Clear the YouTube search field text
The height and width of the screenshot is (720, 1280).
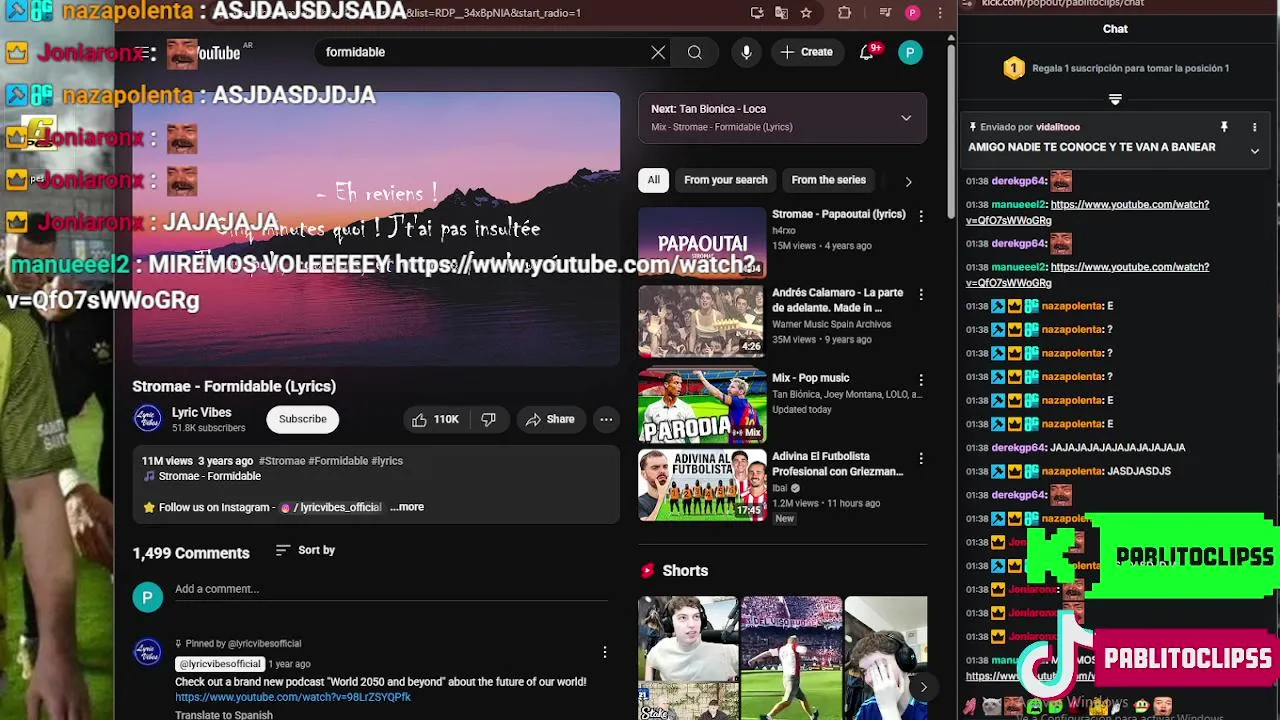[x=658, y=52]
